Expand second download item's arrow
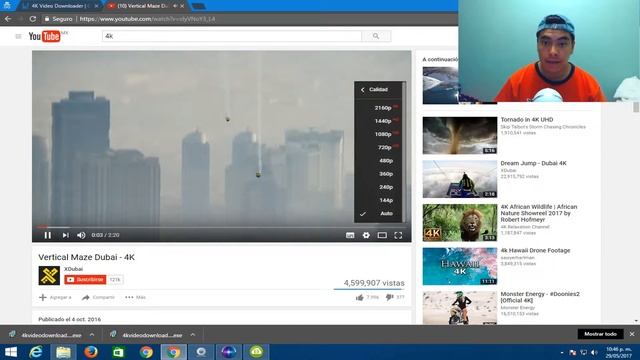This screenshot has height=360, width=640. tap(193, 335)
